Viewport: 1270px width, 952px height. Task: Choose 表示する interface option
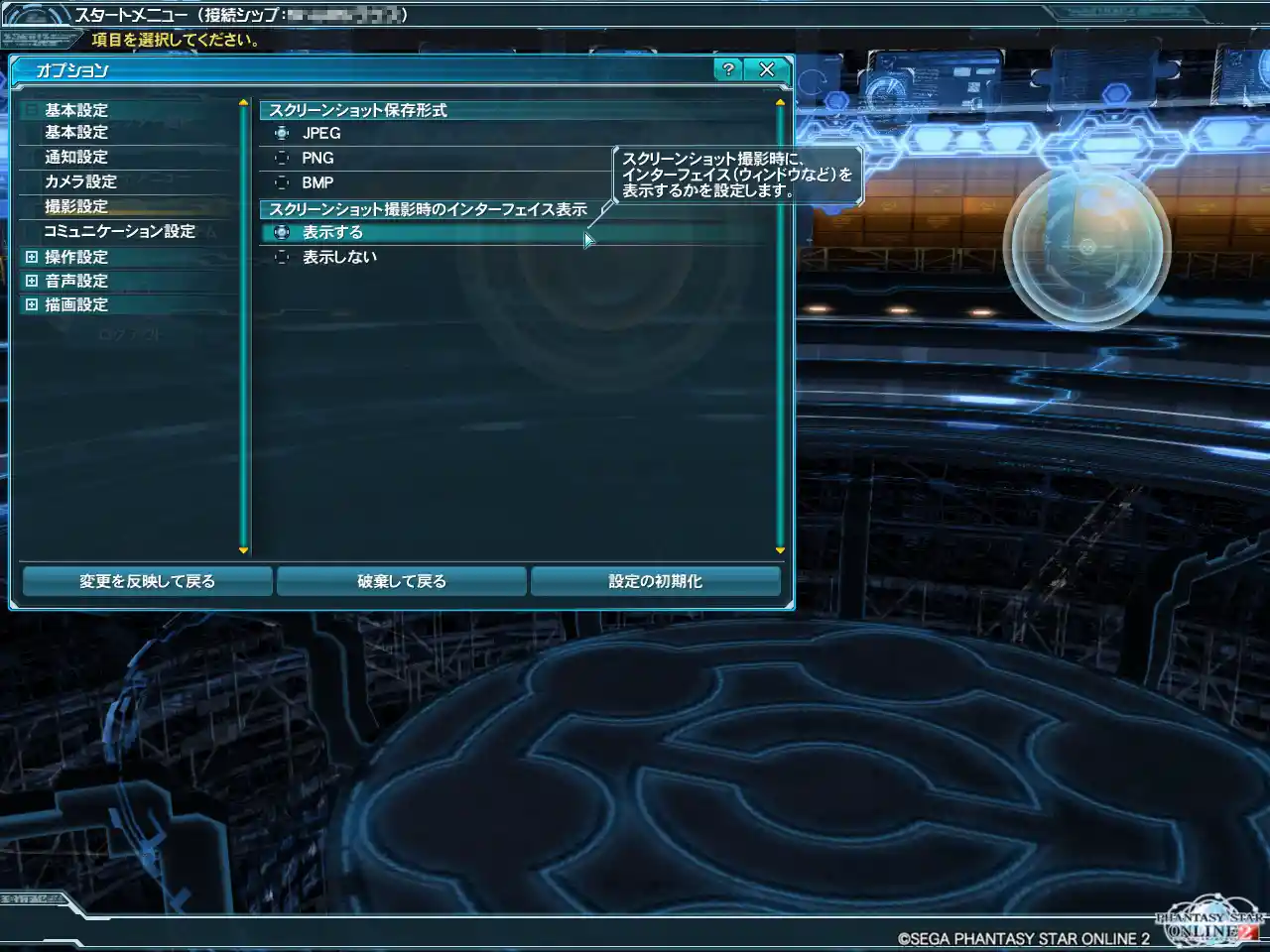tap(282, 232)
